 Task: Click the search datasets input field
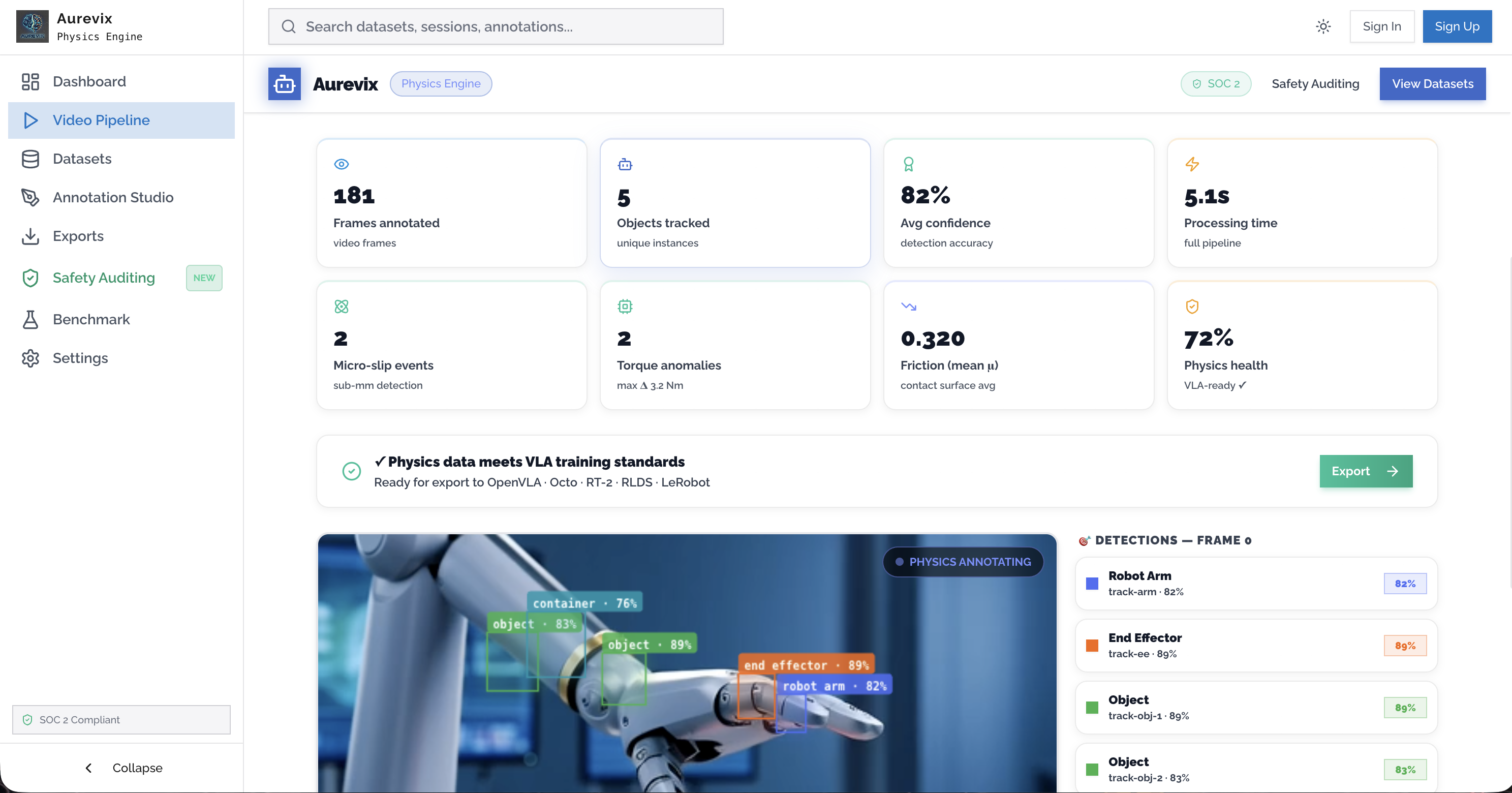[x=496, y=26]
